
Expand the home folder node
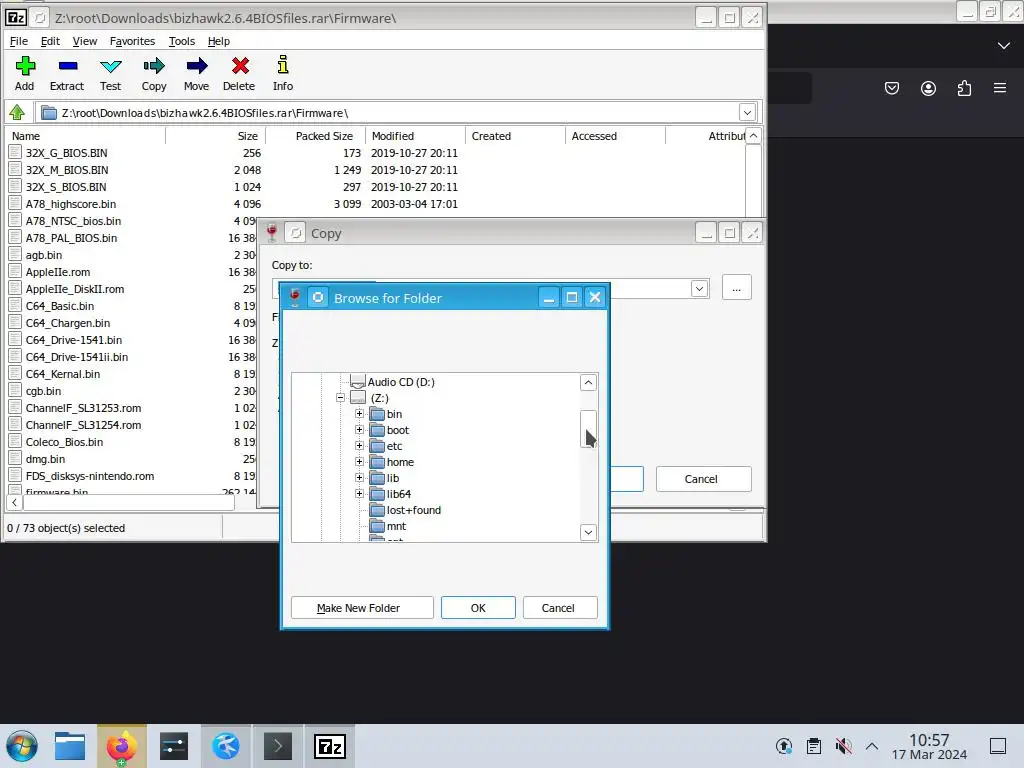[359, 462]
